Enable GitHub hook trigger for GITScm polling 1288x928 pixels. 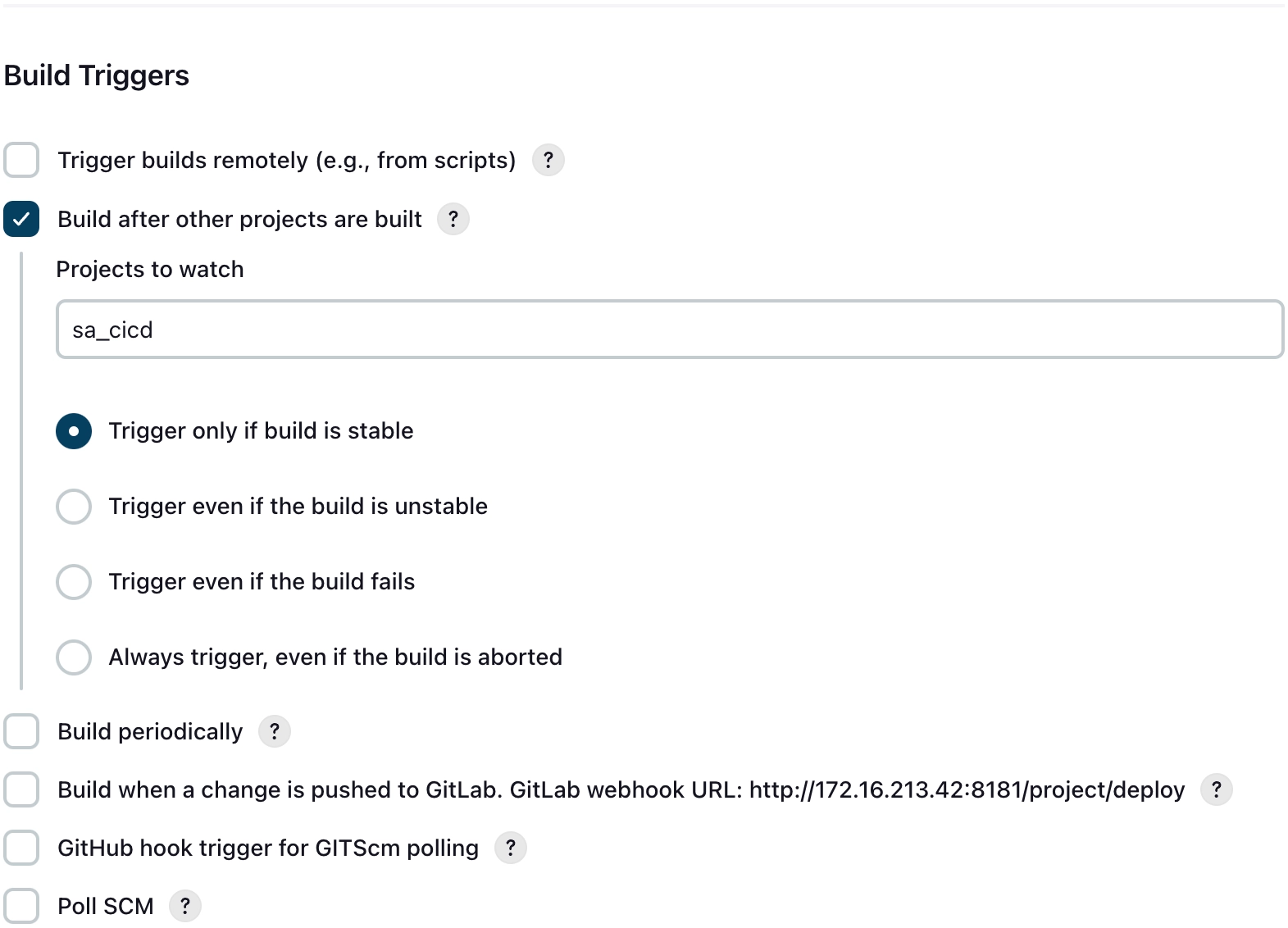(21, 848)
